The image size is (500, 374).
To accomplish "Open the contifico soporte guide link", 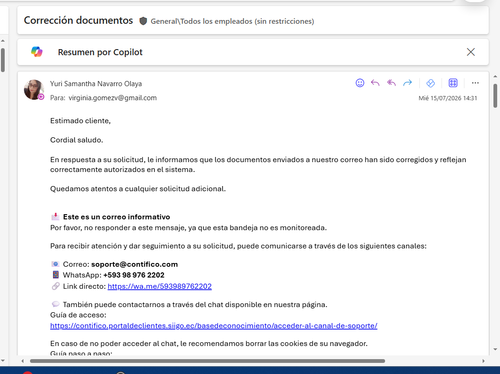I will 214,326.
